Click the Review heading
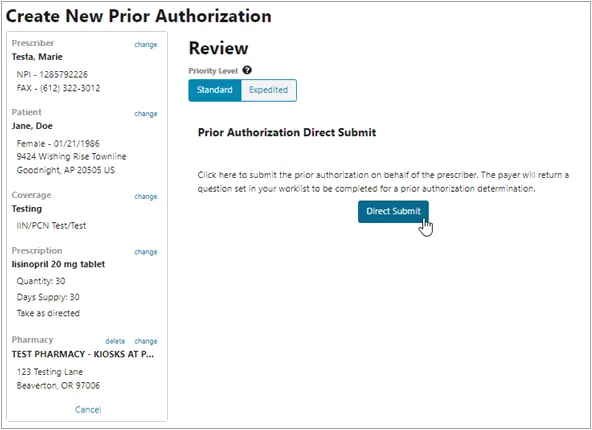The image size is (592, 430). (x=218, y=48)
